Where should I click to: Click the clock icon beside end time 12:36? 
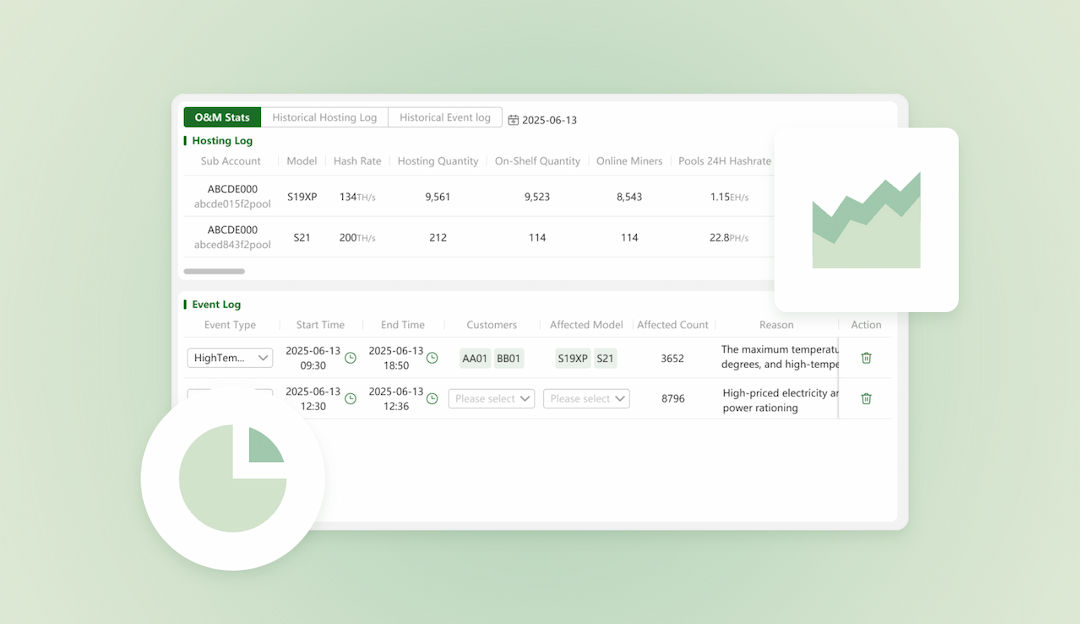(x=431, y=398)
